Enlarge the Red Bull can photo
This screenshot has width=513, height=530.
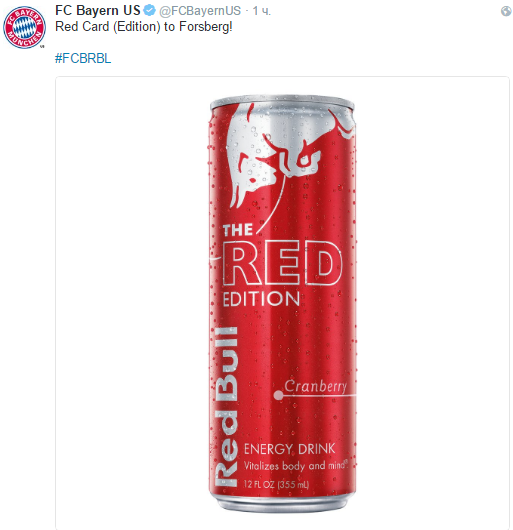point(282,303)
